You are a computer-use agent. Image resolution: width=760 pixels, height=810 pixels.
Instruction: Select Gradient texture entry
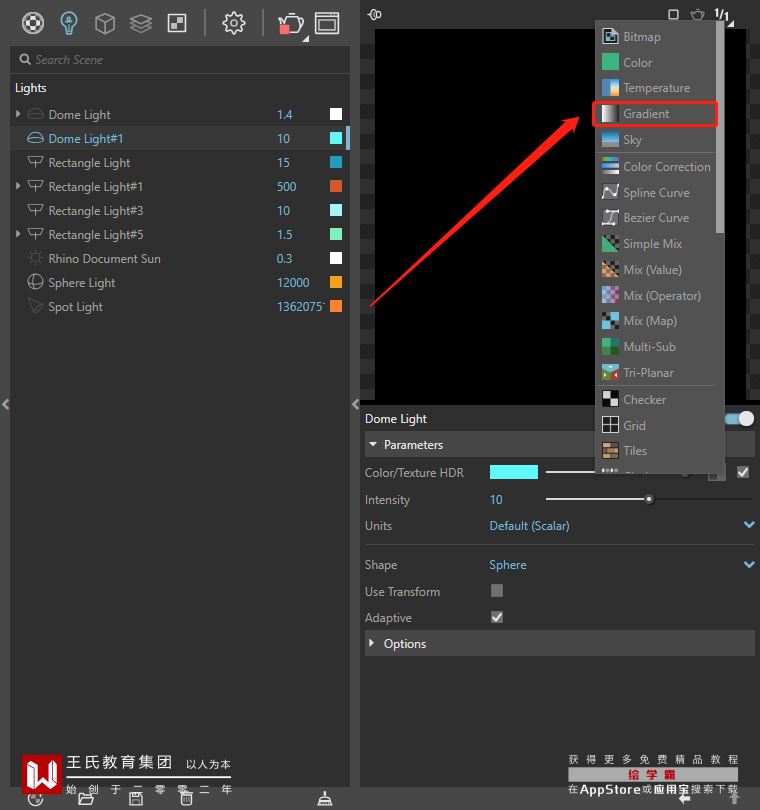point(655,114)
